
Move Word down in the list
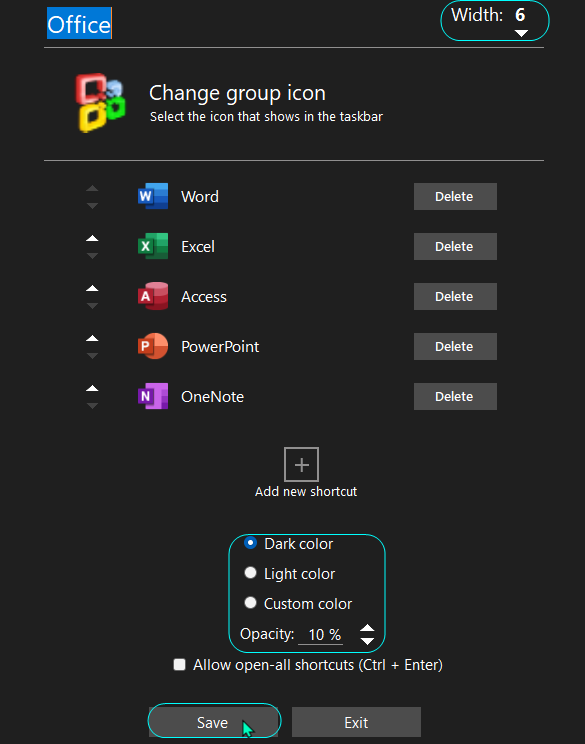(x=92, y=206)
